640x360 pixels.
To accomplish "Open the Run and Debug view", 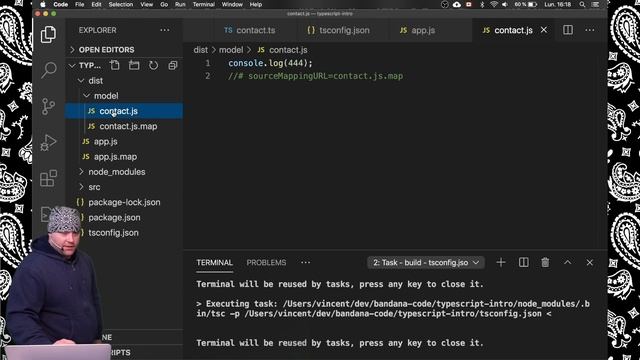I will pyautogui.click(x=48, y=142).
